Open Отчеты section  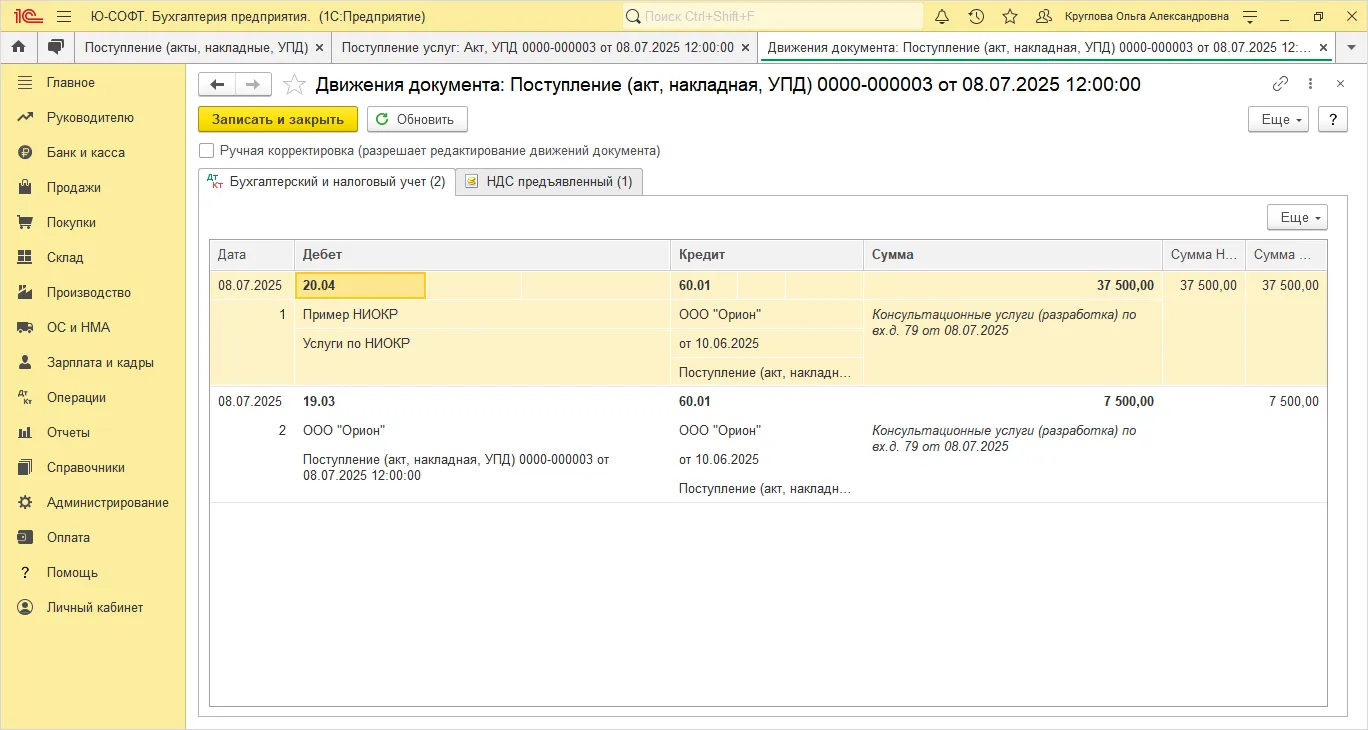tap(68, 432)
